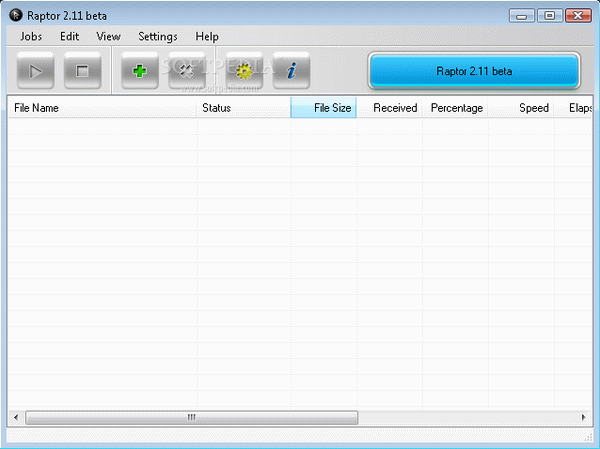Click the Raptor app icon in title bar
600x449 pixels.
(x=16, y=15)
